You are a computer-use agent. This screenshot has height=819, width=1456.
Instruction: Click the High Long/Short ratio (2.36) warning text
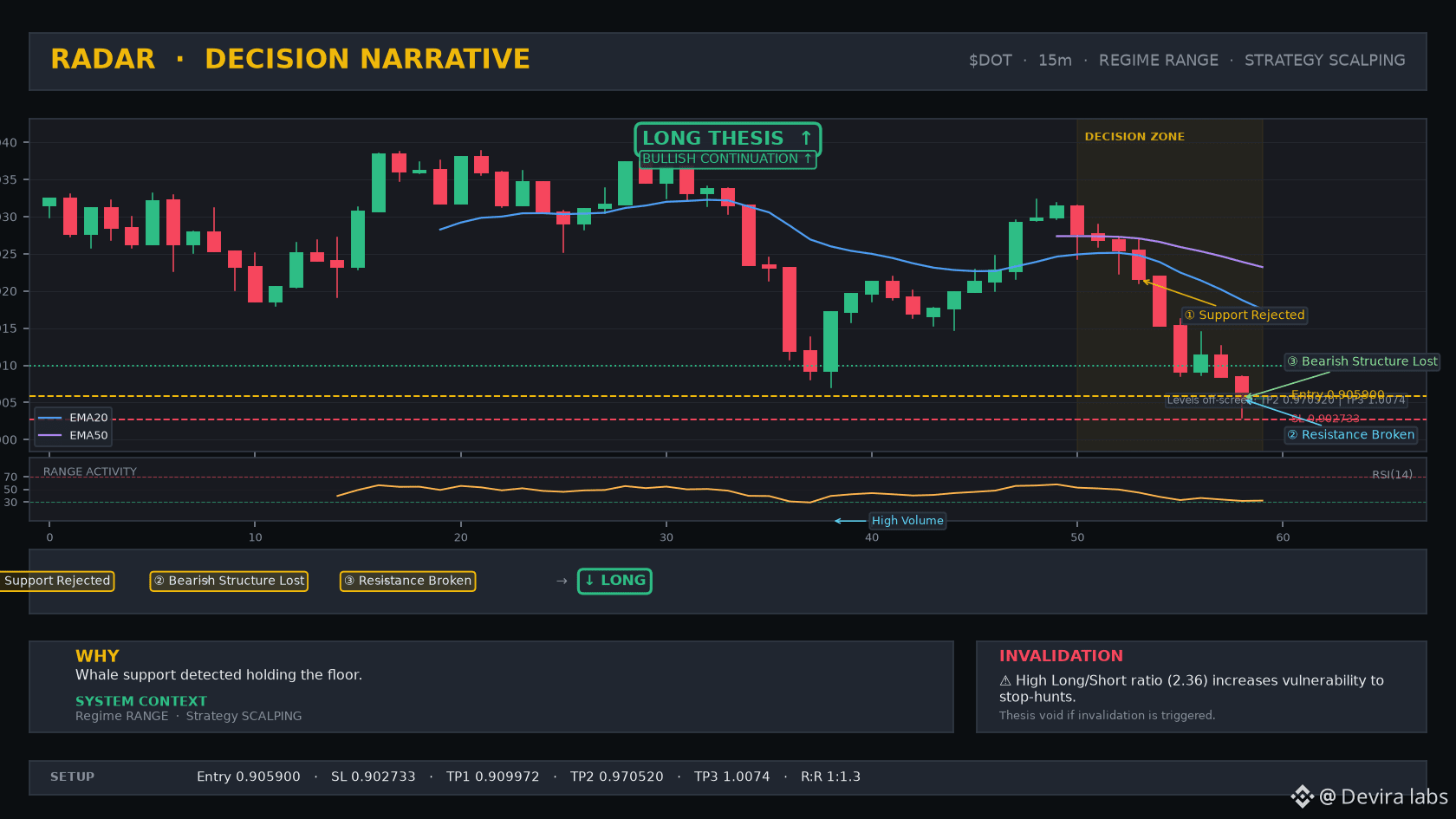[1191, 689]
